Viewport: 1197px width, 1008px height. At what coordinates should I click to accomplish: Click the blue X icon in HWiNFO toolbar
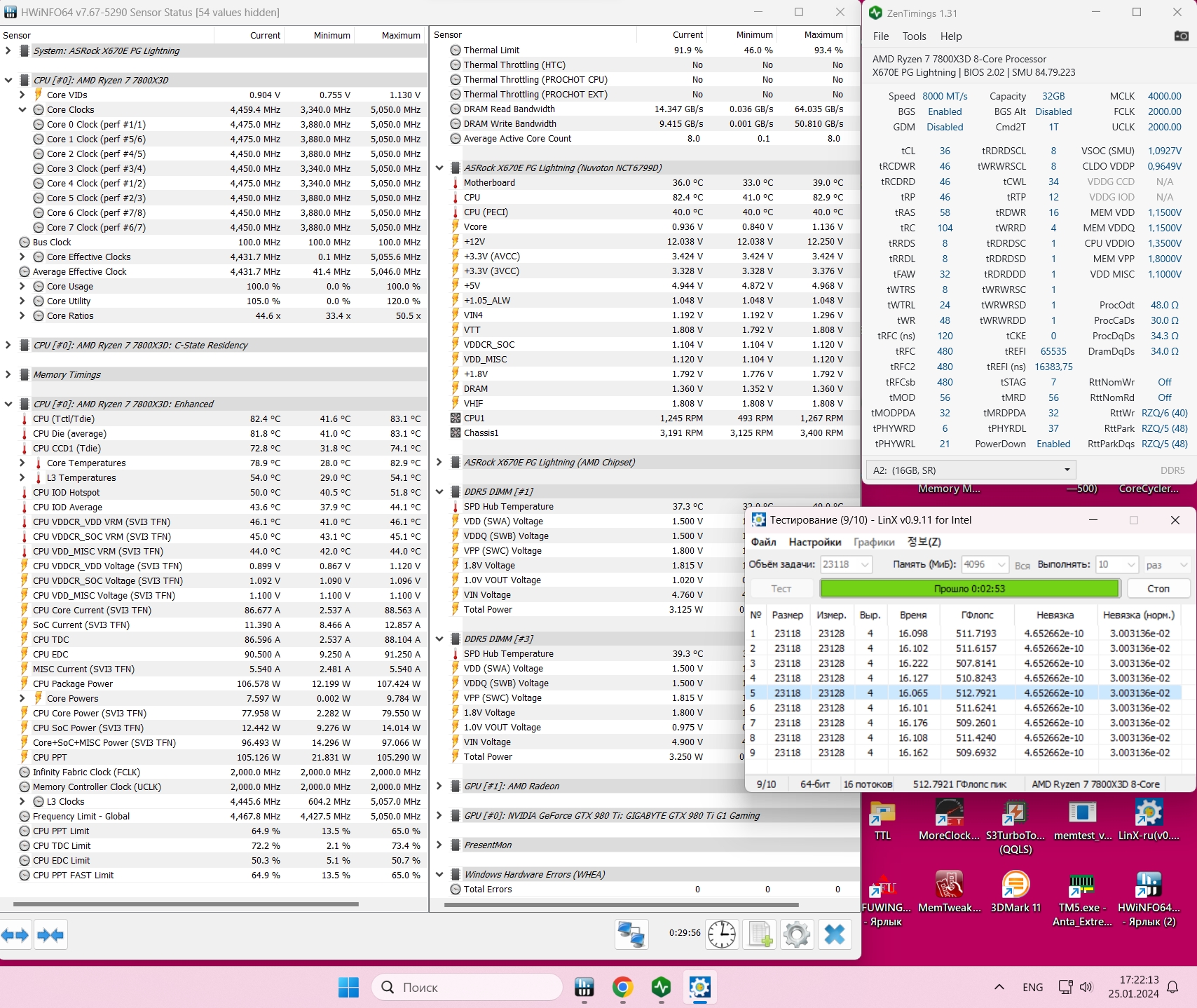click(x=835, y=934)
